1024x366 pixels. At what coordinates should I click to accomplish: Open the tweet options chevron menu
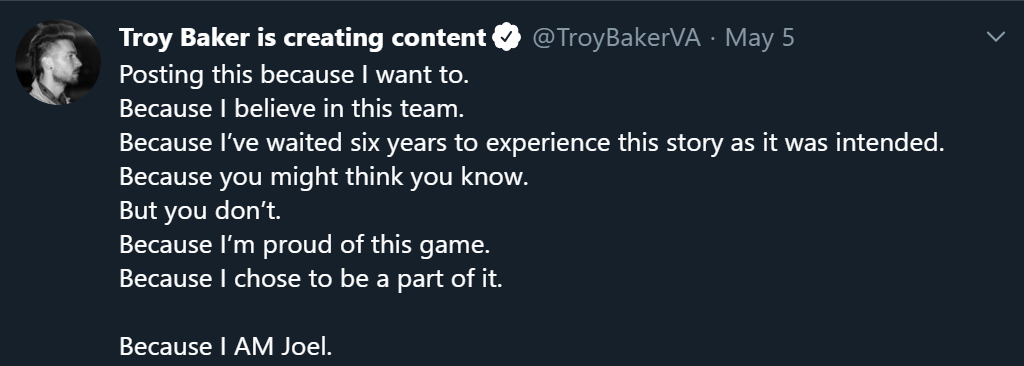(995, 37)
